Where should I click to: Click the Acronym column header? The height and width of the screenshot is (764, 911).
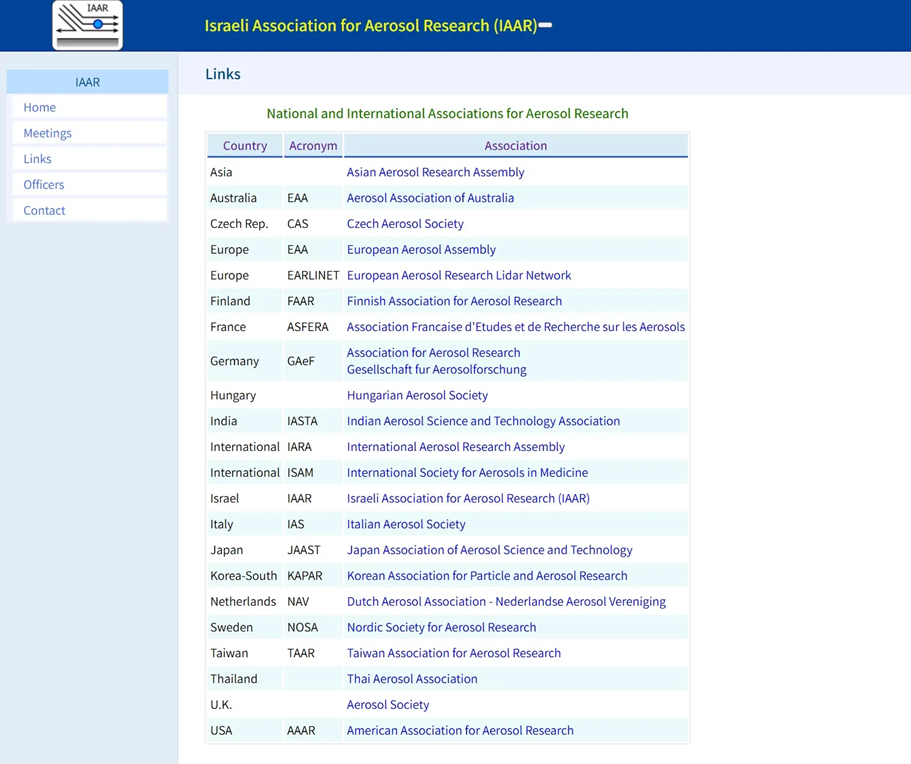click(x=313, y=145)
